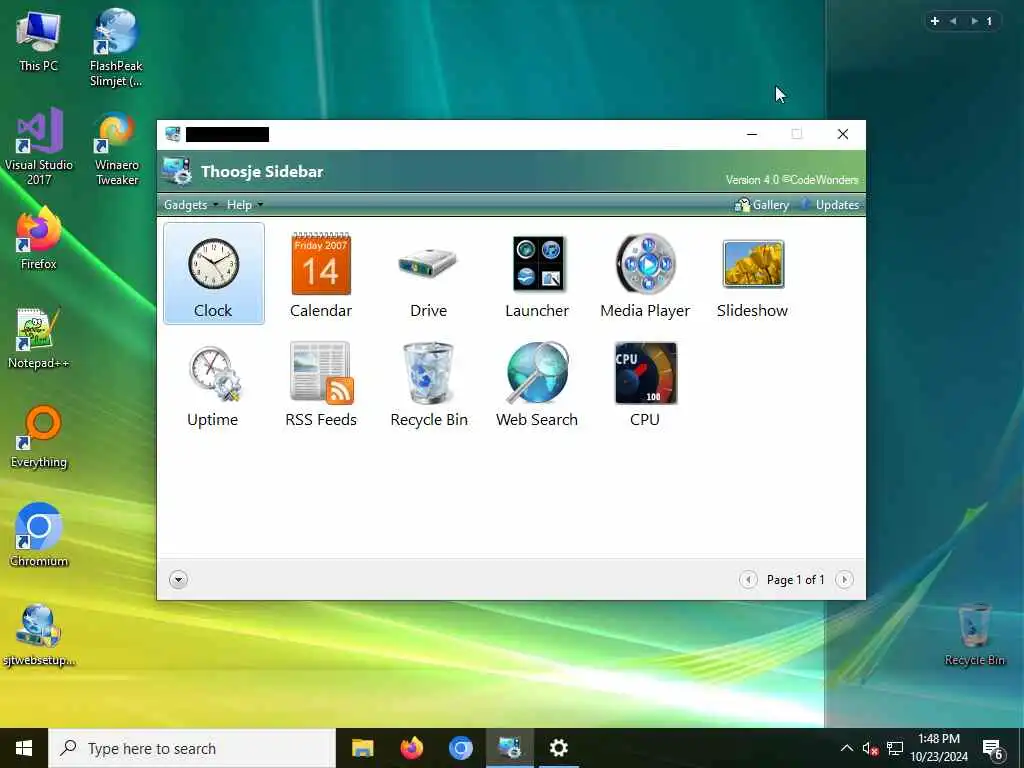Select the Drive gadget icon
The width and height of the screenshot is (1024, 768).
428,264
